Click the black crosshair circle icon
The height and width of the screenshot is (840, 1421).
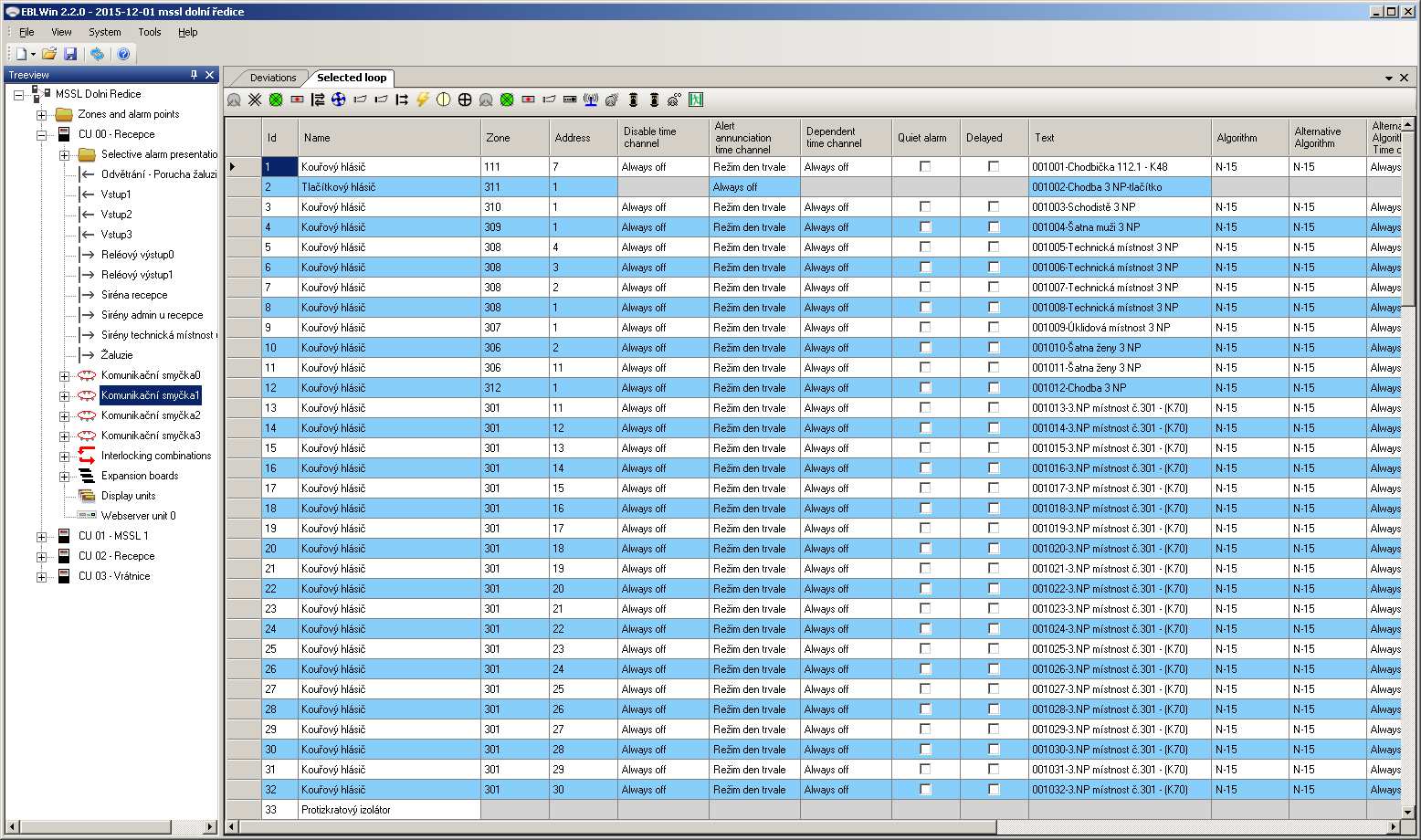pyautogui.click(x=465, y=100)
